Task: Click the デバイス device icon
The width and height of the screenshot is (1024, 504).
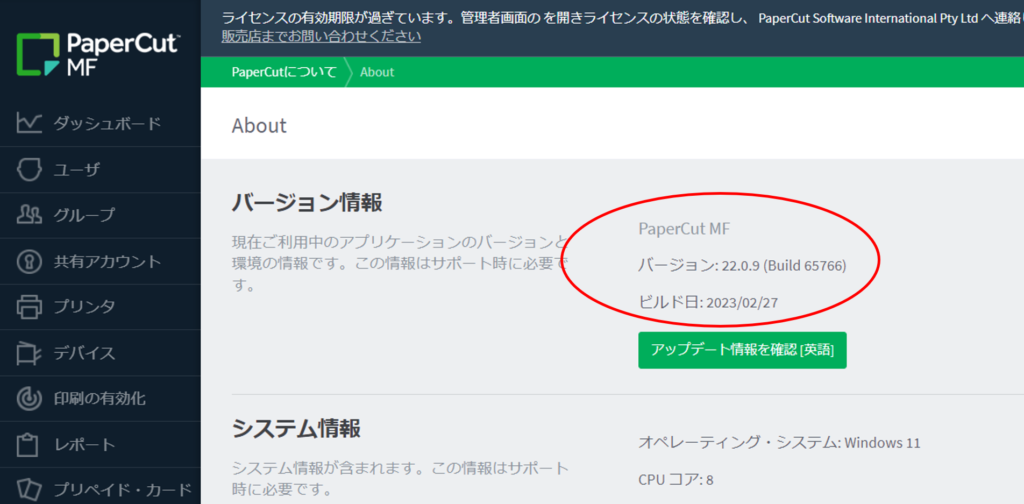Action: coord(29,353)
